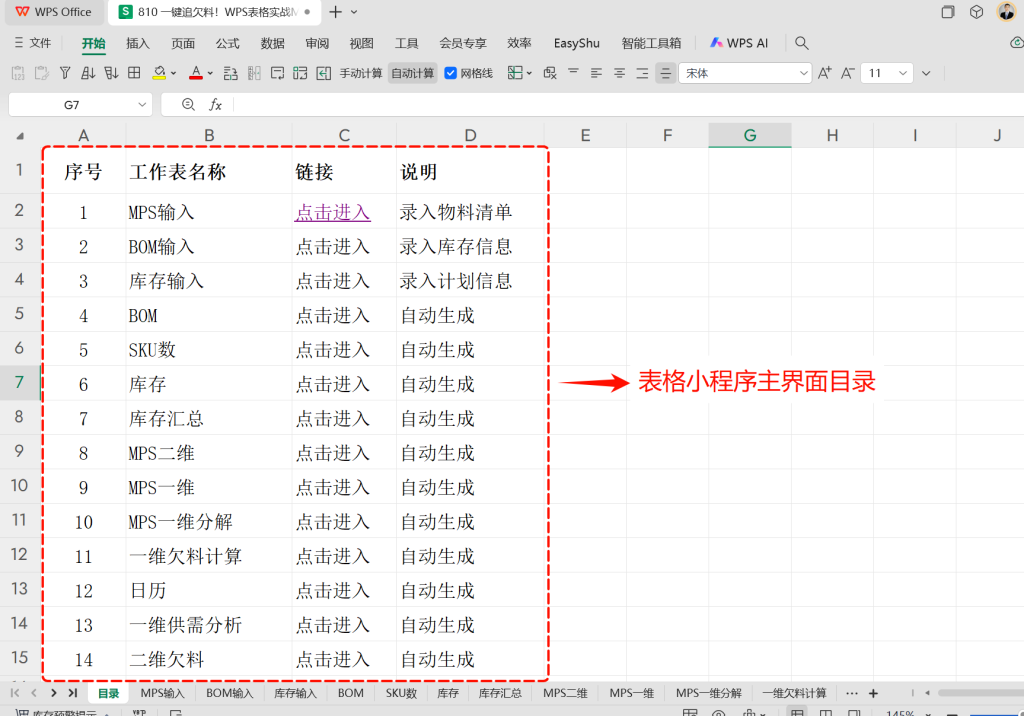The image size is (1024, 716).
Task: Uncheck the 网格线 gridlines checkbox
Action: [451, 73]
